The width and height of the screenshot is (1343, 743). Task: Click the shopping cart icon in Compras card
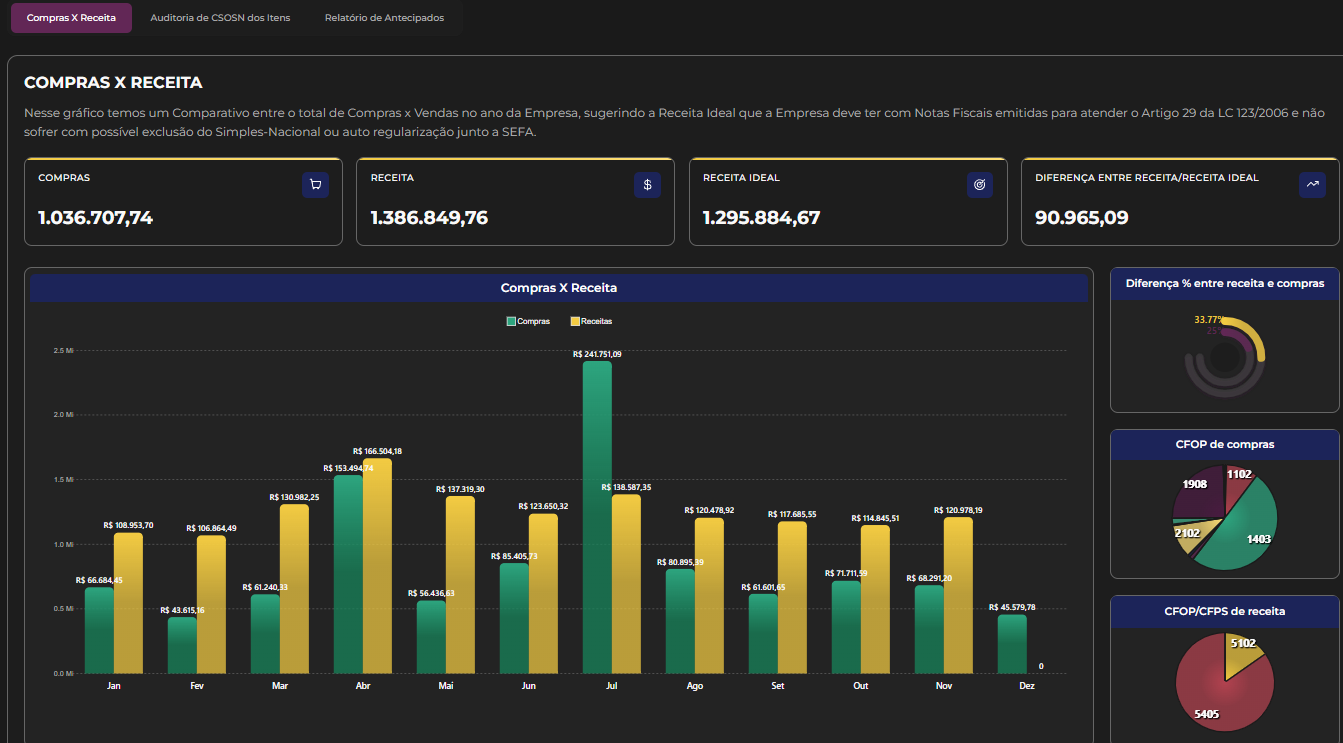pyautogui.click(x=315, y=185)
